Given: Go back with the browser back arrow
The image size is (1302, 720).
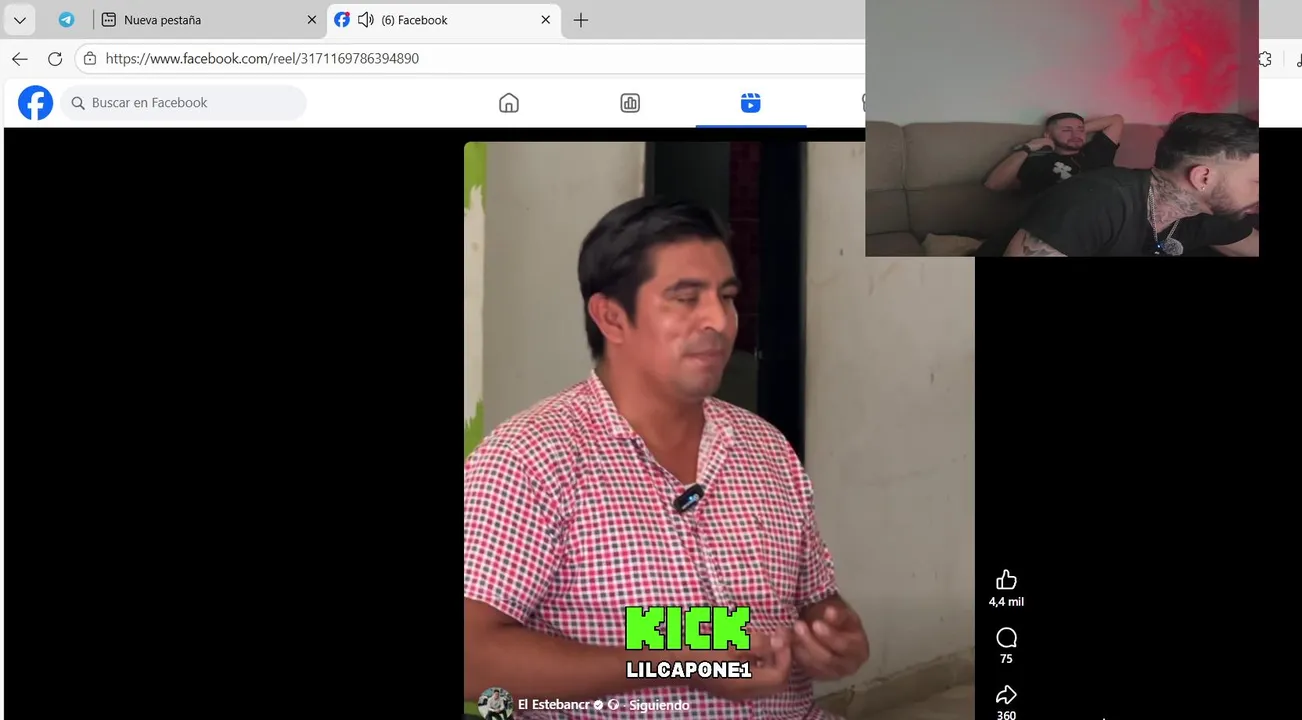Looking at the screenshot, I should pyautogui.click(x=20, y=59).
